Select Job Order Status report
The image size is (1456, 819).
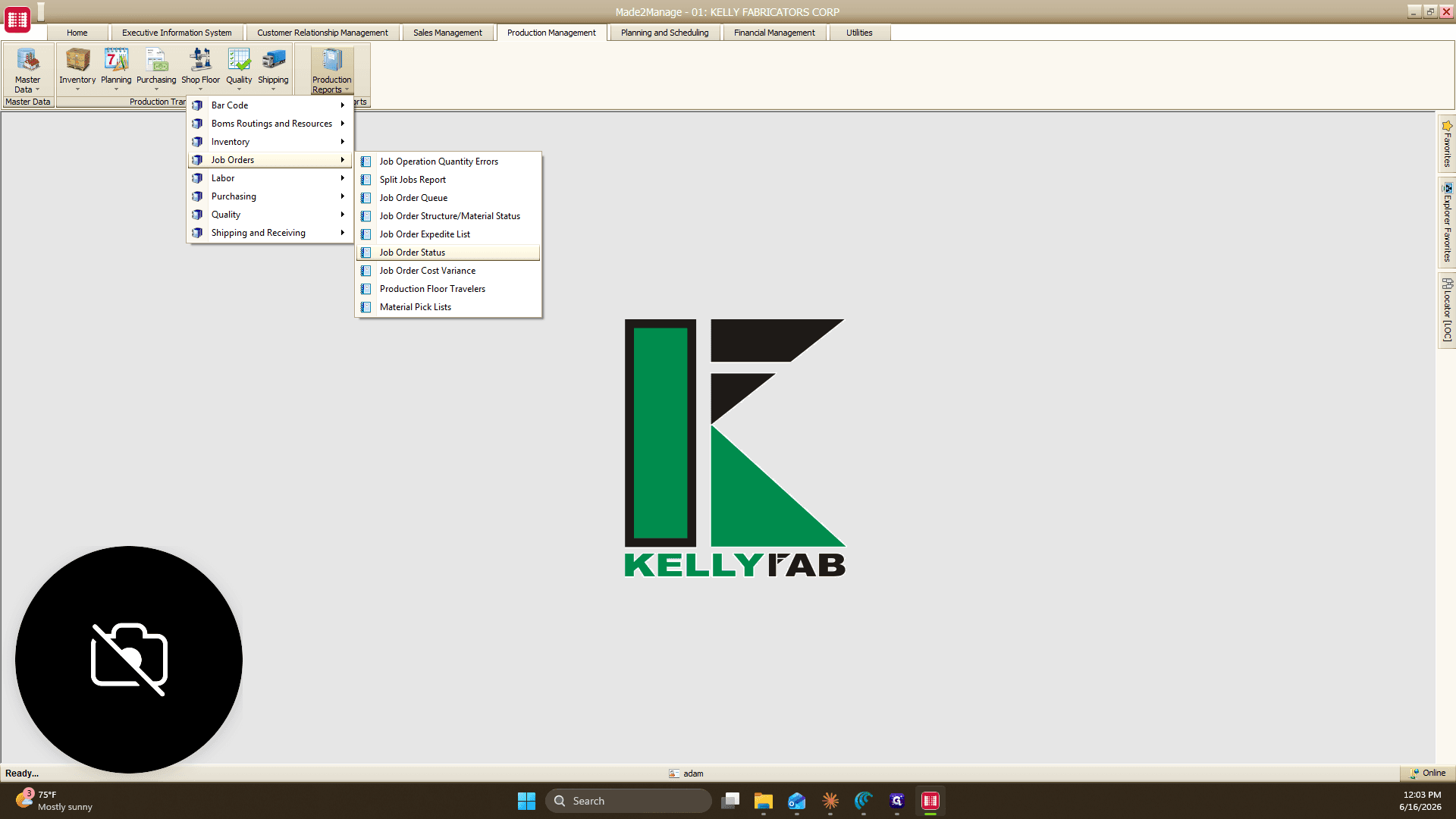click(448, 253)
